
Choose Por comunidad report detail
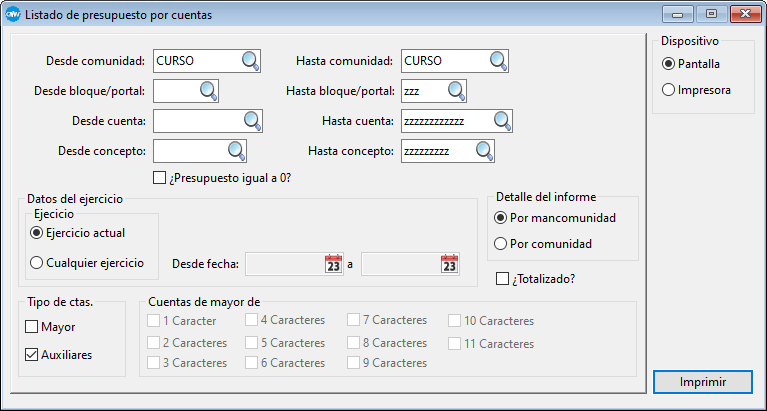(501, 244)
